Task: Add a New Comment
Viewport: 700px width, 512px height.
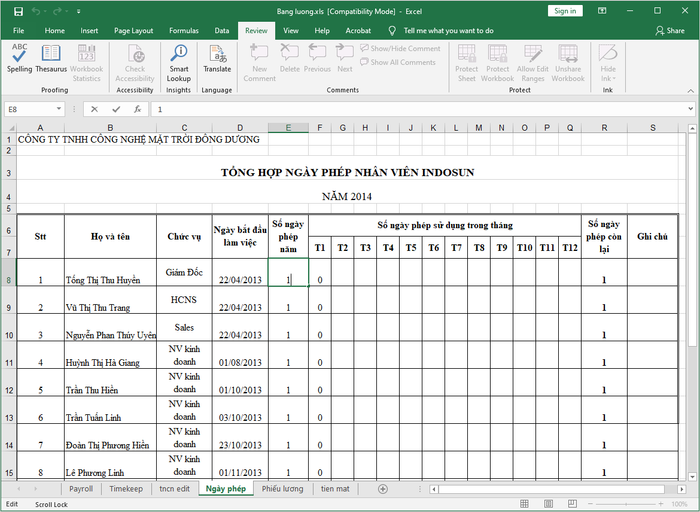Action: [x=259, y=63]
